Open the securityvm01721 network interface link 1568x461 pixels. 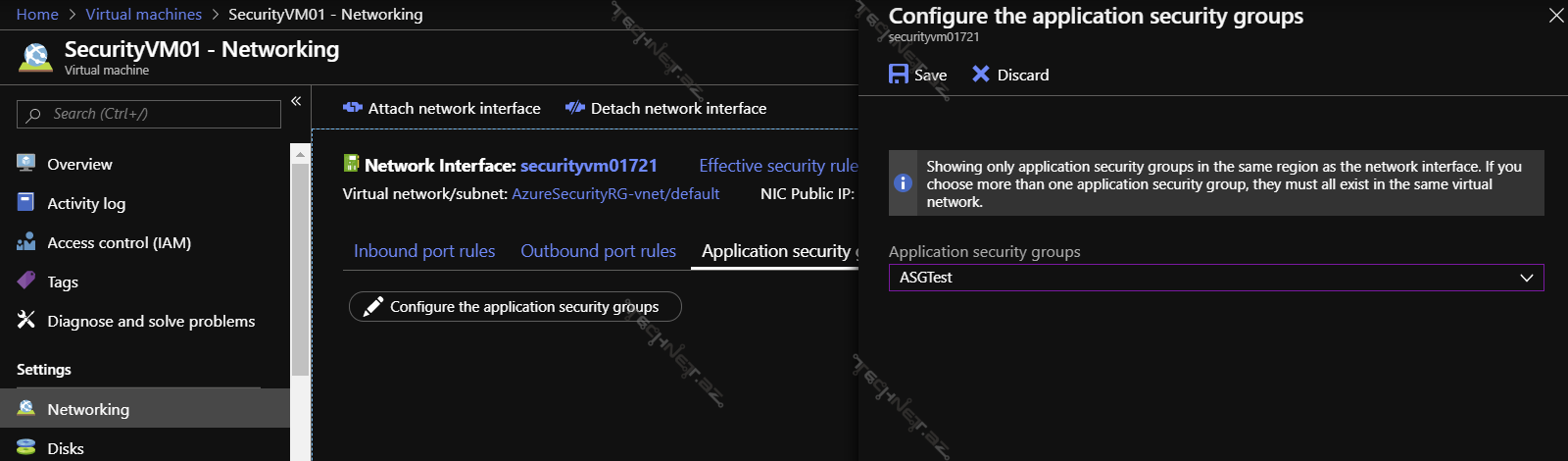tap(588, 166)
